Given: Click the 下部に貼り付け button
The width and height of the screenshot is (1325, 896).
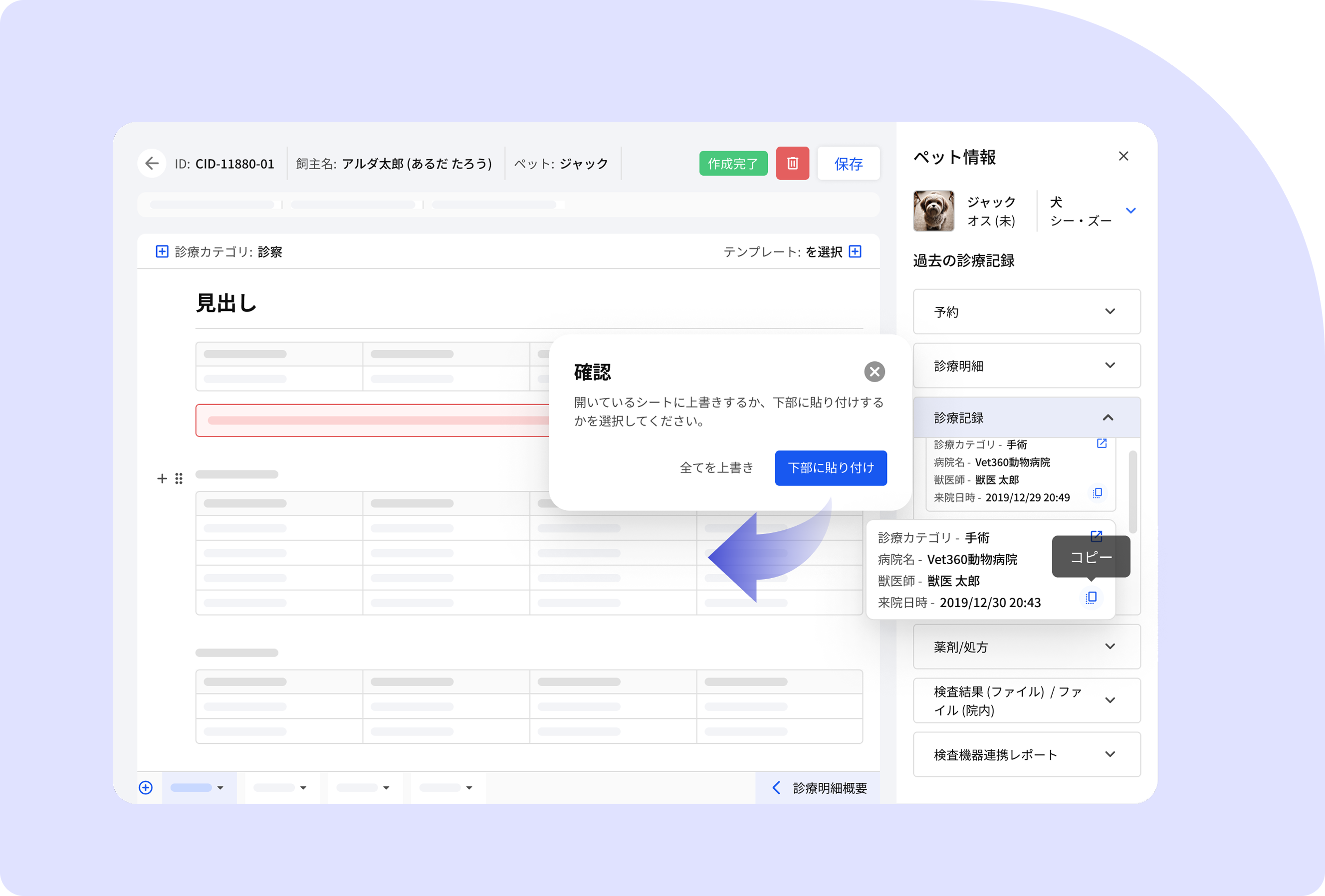Looking at the screenshot, I should [831, 468].
